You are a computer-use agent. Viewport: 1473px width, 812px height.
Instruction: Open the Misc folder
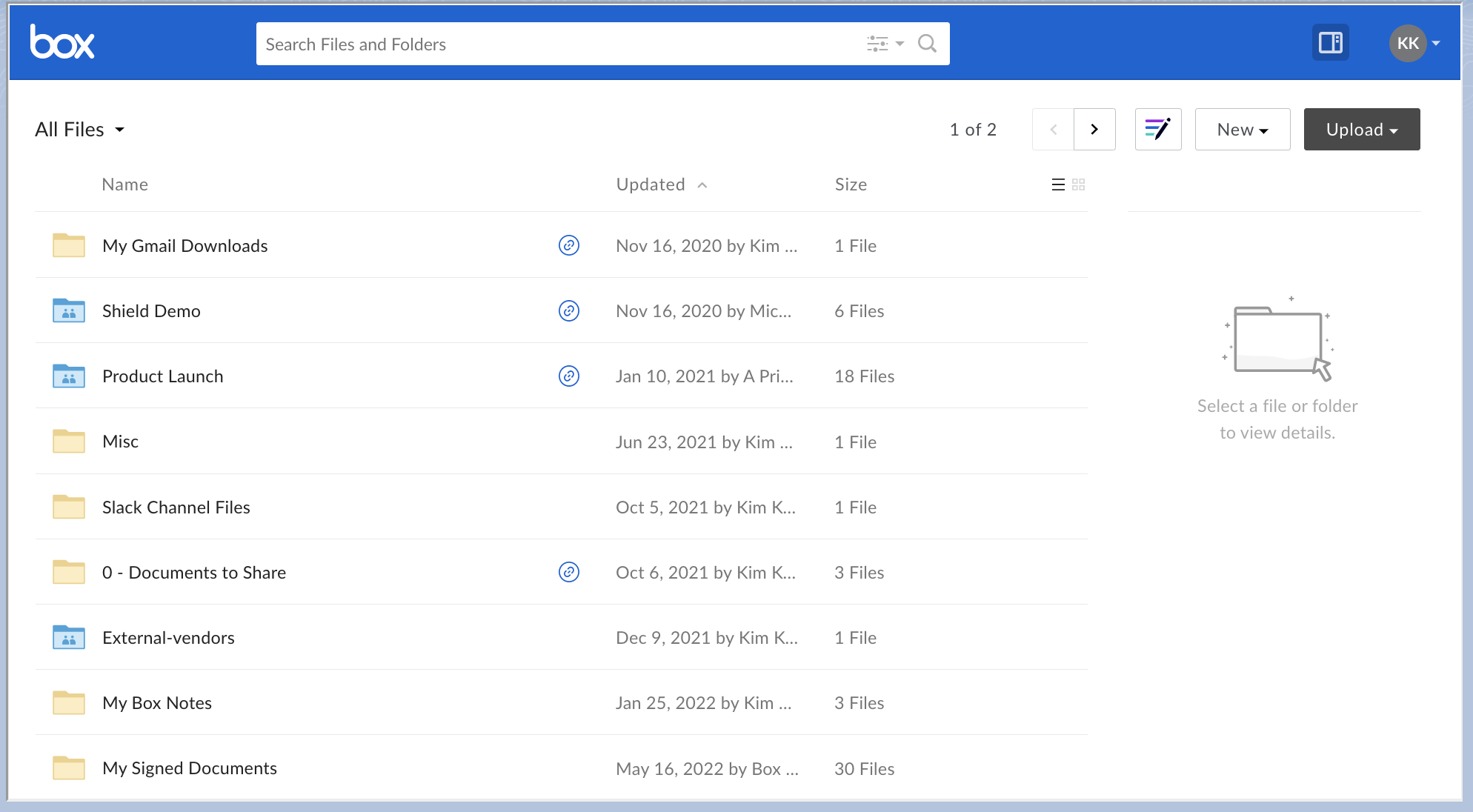[121, 442]
